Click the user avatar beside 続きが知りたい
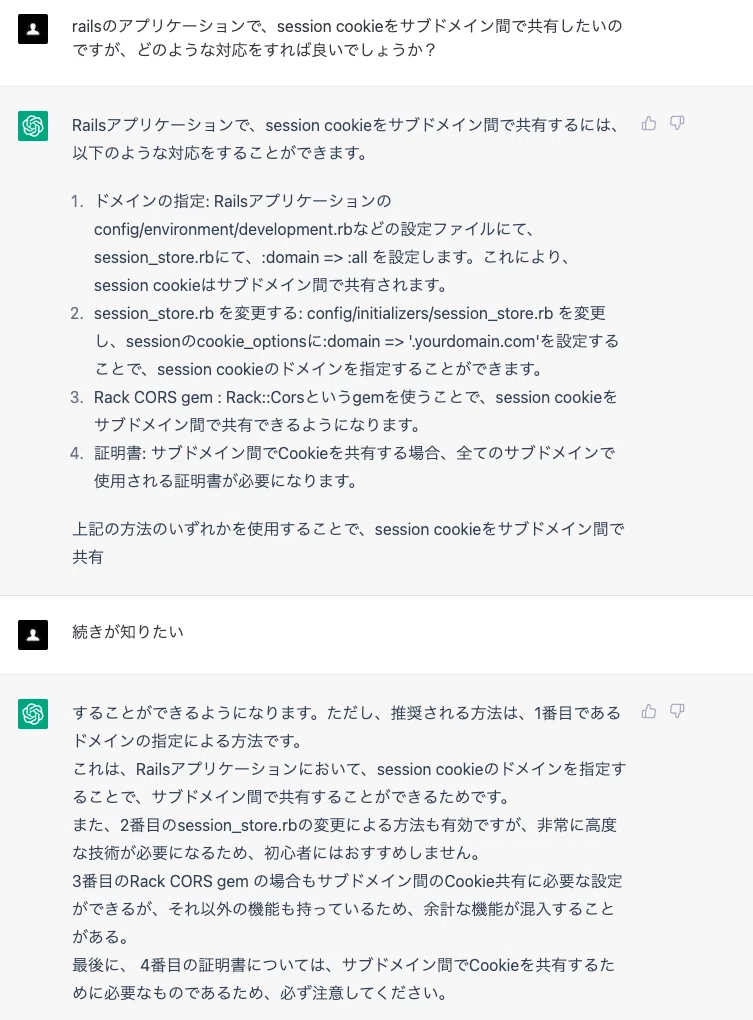Image resolution: width=753 pixels, height=1020 pixels. click(x=33, y=635)
